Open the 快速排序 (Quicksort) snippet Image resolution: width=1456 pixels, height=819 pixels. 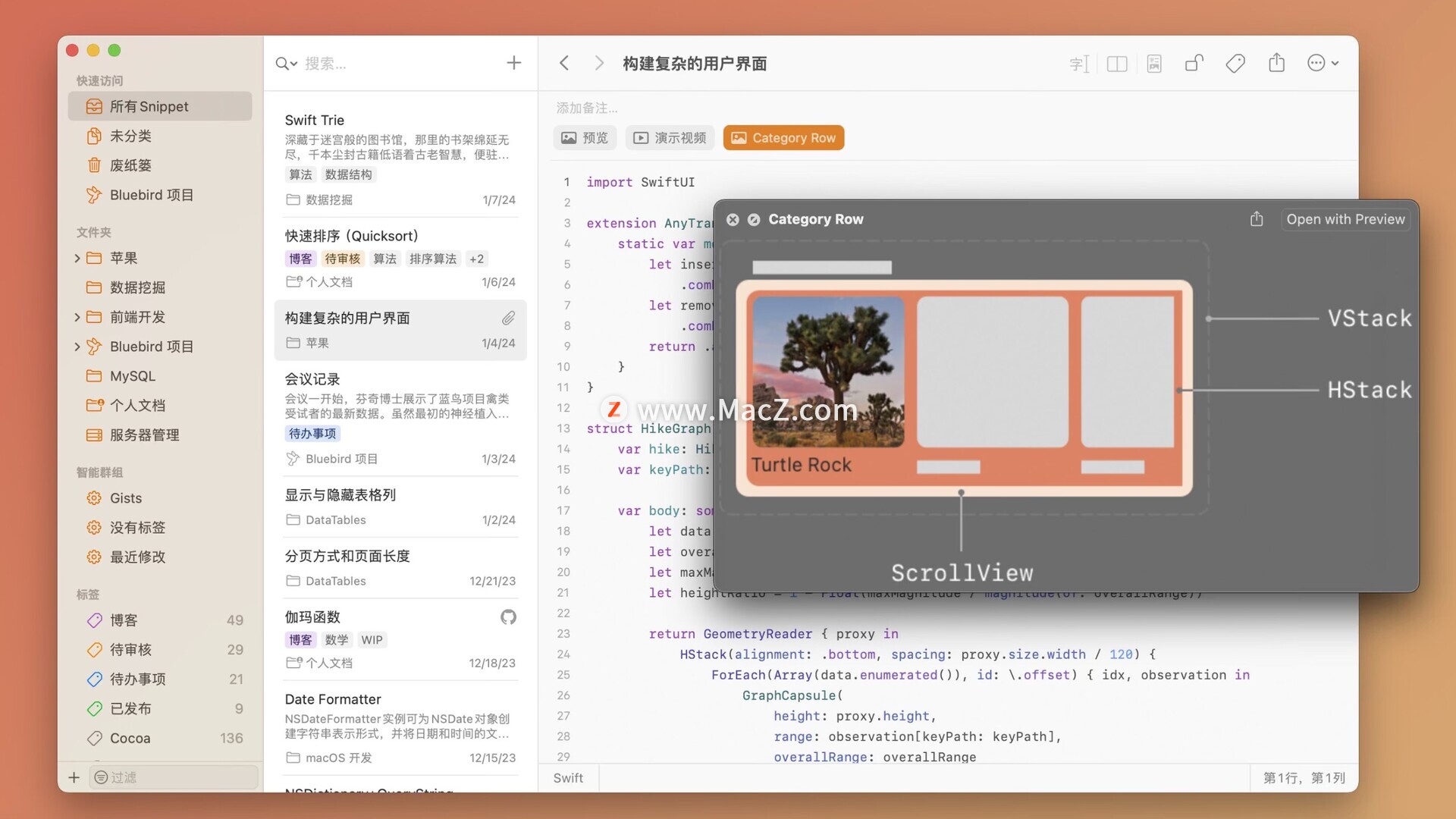[x=400, y=259]
